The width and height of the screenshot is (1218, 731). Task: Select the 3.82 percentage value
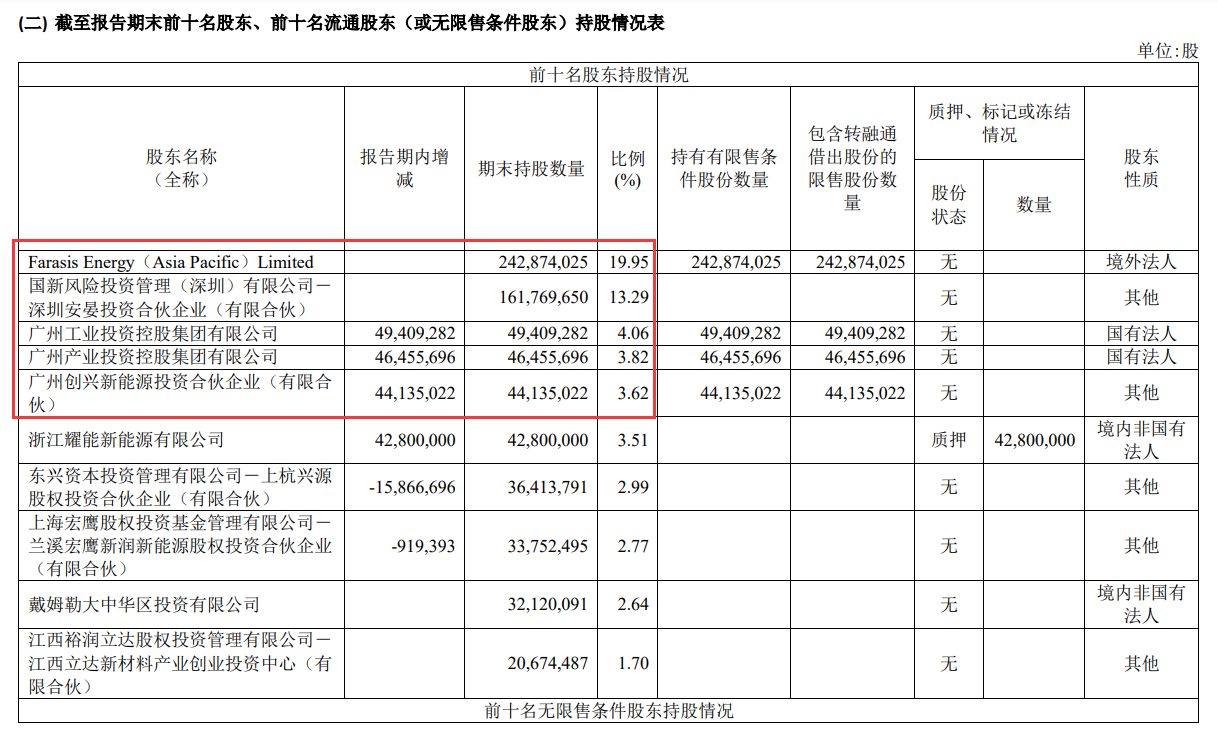tap(632, 357)
